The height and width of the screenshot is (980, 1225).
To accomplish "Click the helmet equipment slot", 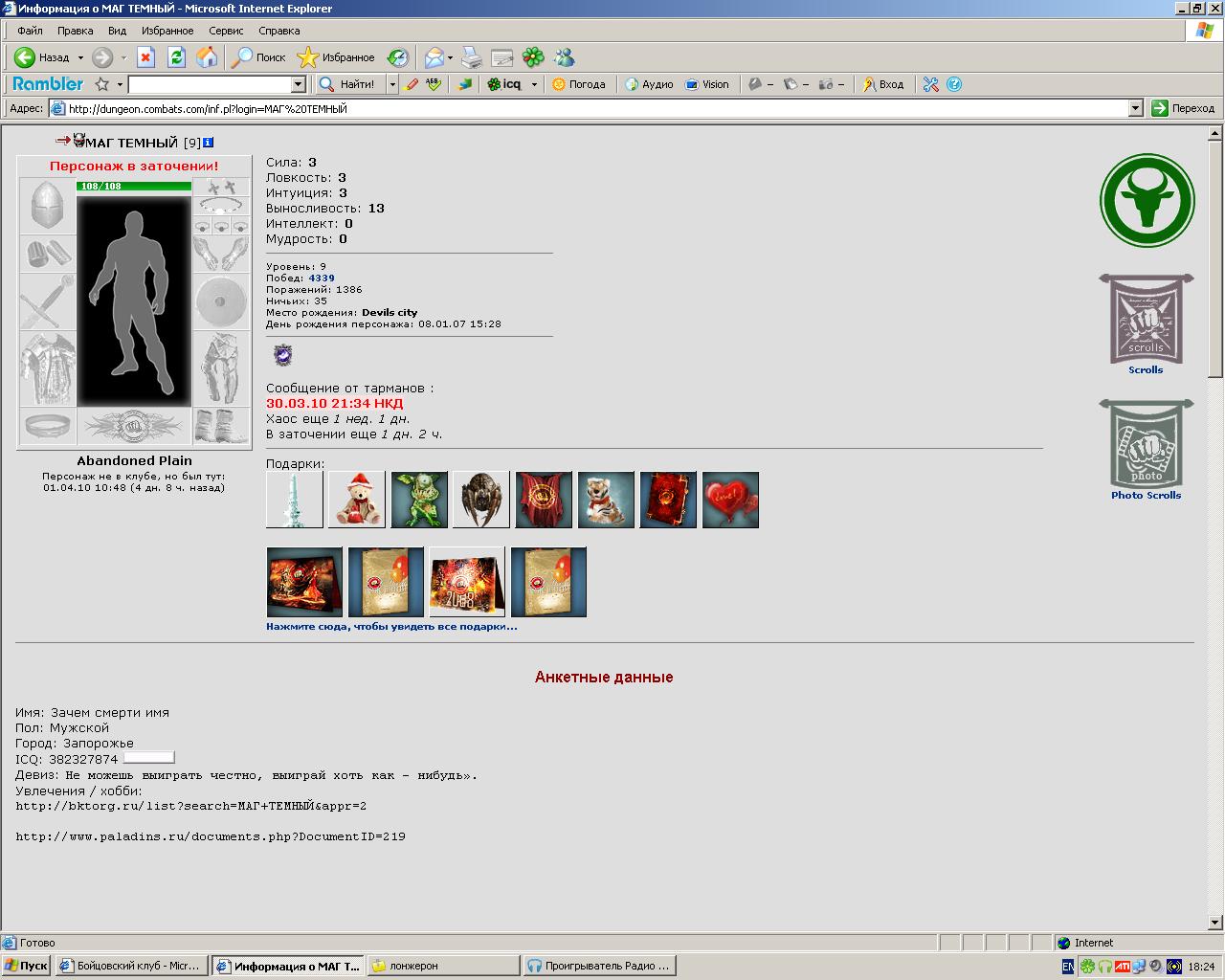I will pyautogui.click(x=47, y=206).
